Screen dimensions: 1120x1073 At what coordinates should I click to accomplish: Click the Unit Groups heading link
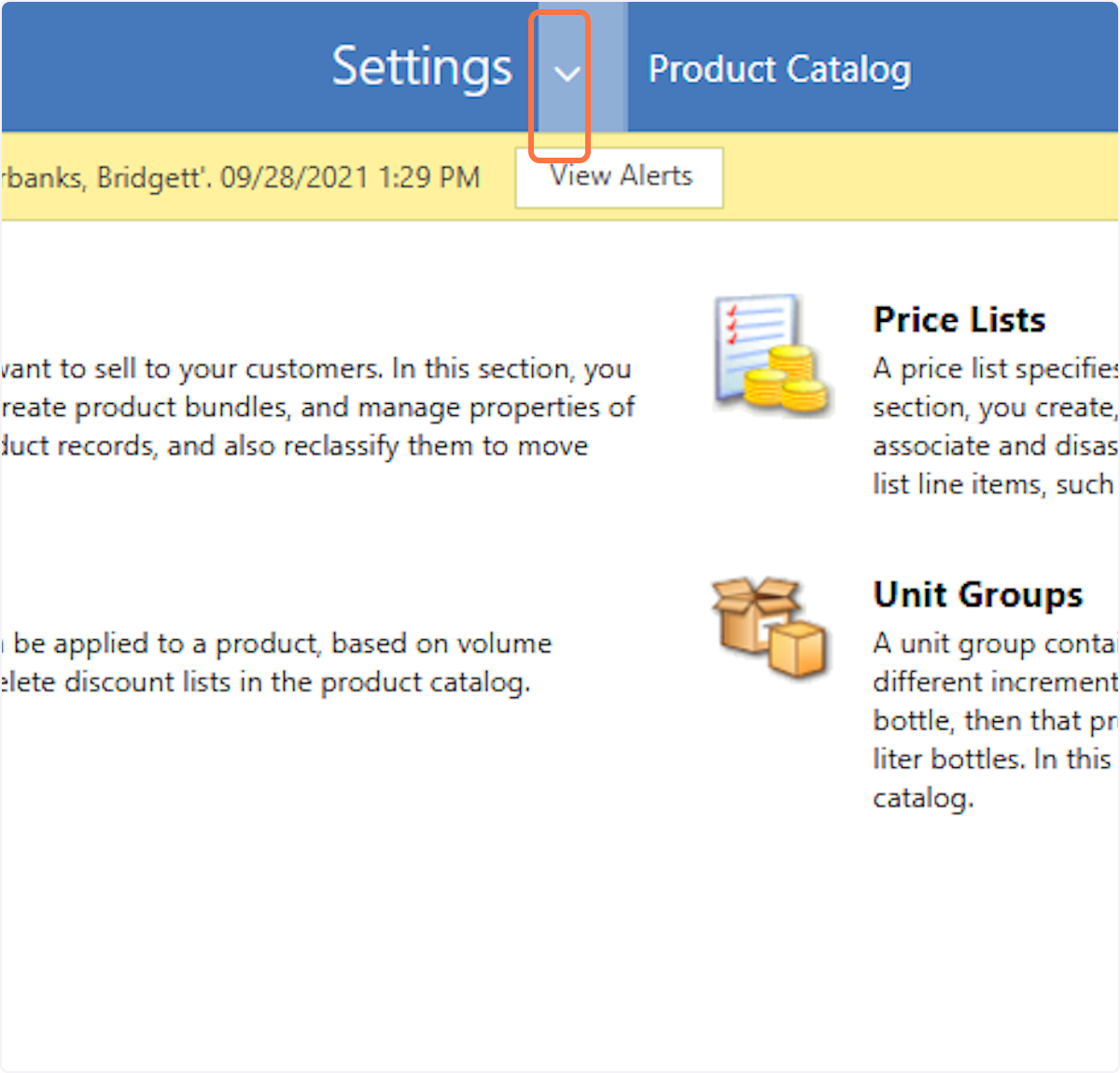click(x=977, y=594)
